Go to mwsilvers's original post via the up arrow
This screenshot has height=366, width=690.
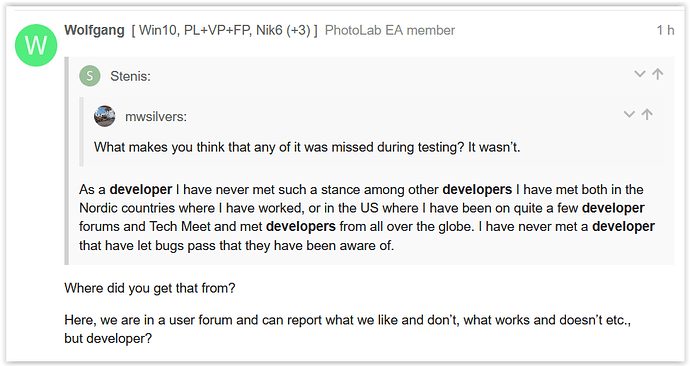(647, 114)
